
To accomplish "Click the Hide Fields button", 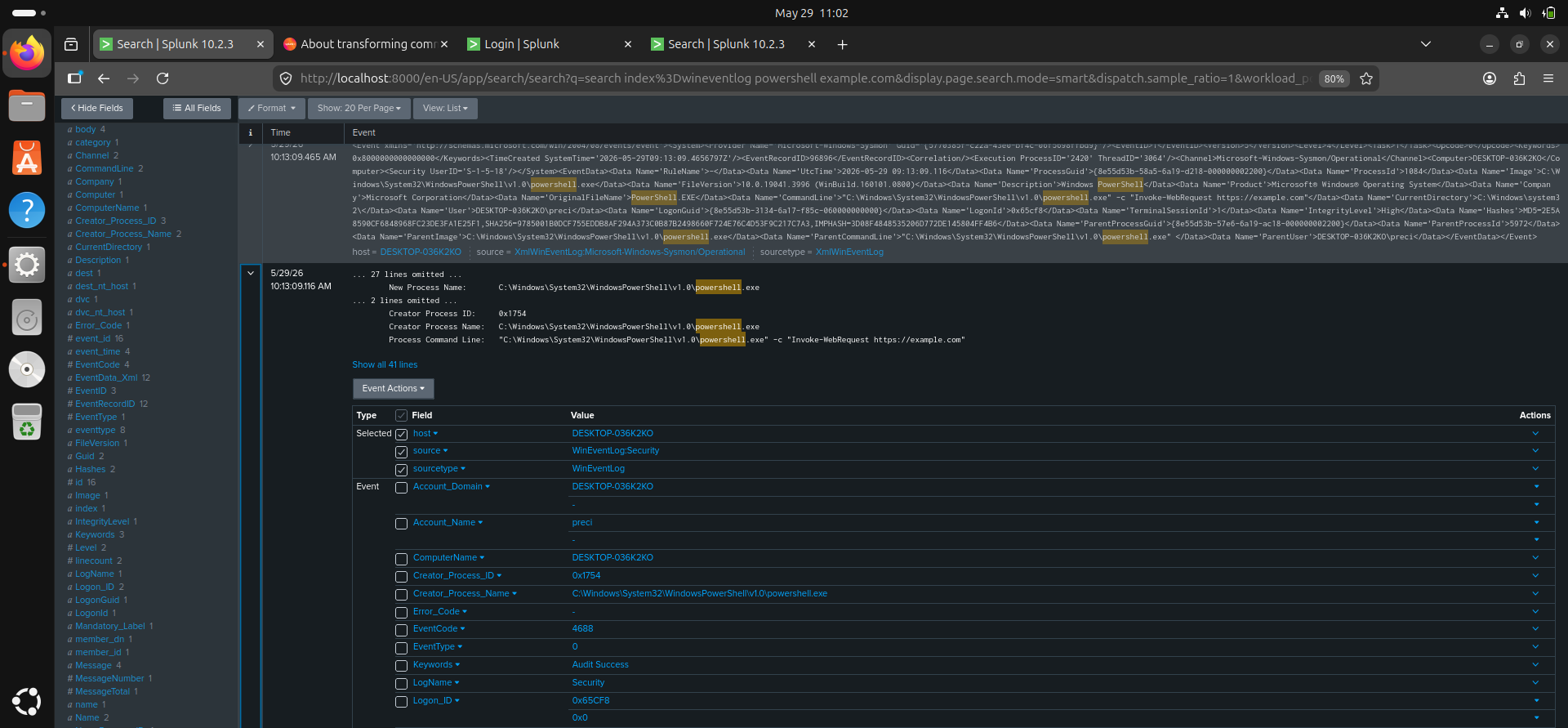I will coord(97,108).
